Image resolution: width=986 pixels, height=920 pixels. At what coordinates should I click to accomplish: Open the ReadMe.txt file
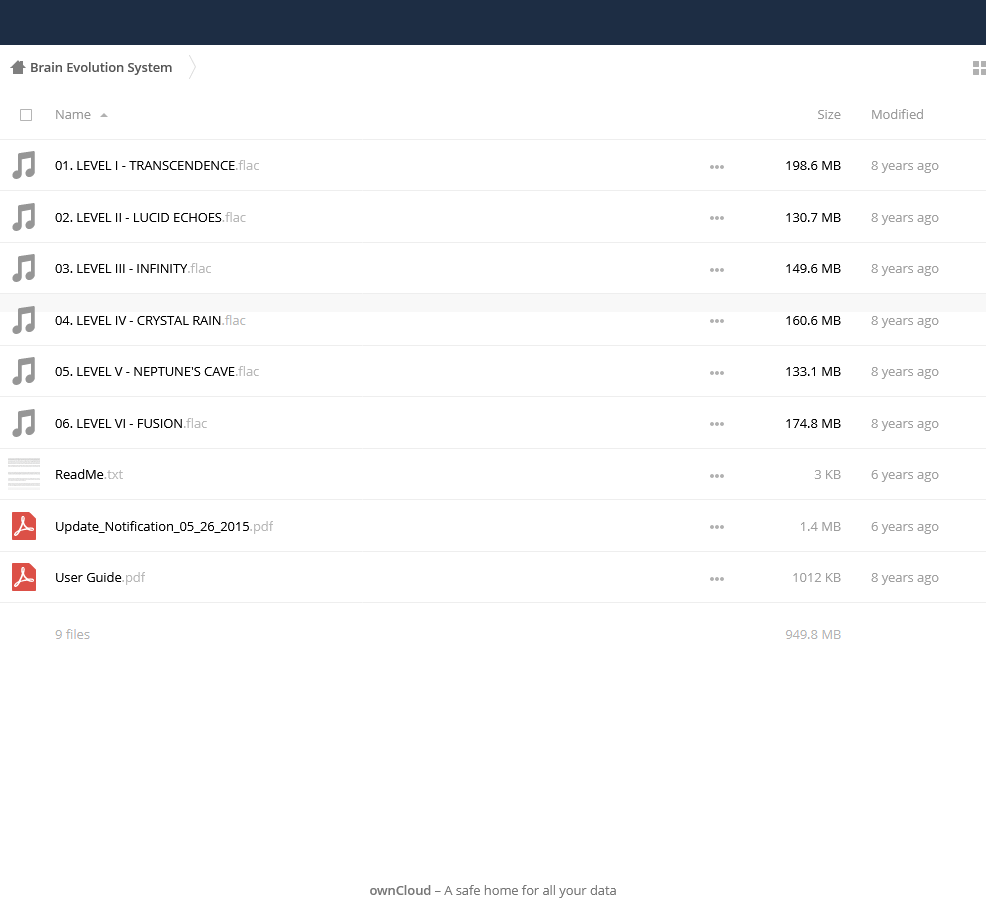[x=89, y=475]
